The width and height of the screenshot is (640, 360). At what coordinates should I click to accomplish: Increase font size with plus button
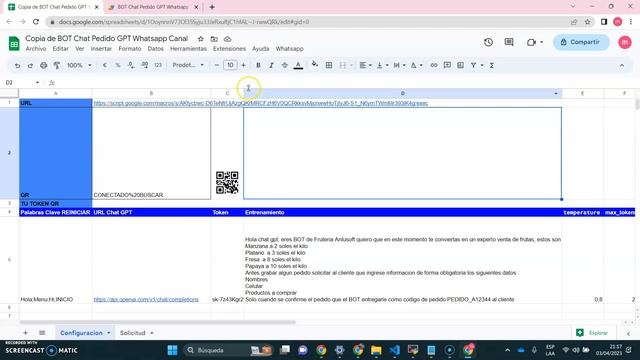click(x=243, y=65)
